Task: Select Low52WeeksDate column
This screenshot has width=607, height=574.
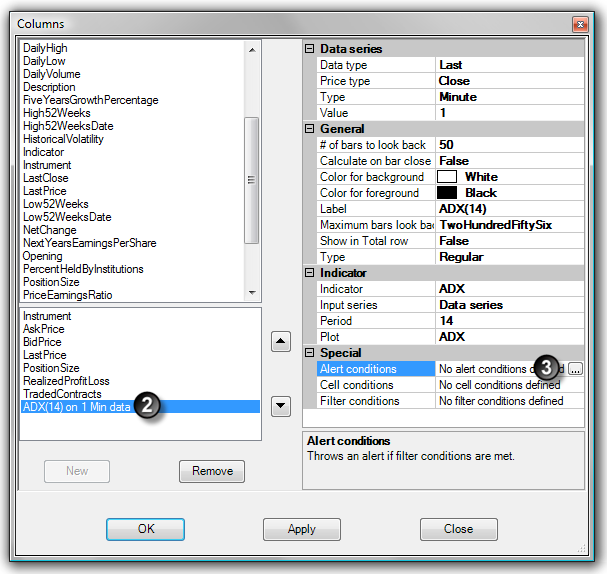Action: click(x=67, y=217)
